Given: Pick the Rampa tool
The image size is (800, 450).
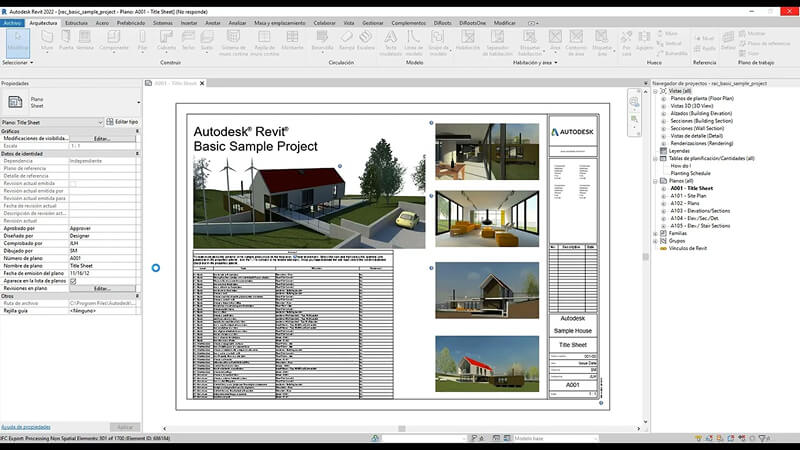Looking at the screenshot, I should point(346,41).
